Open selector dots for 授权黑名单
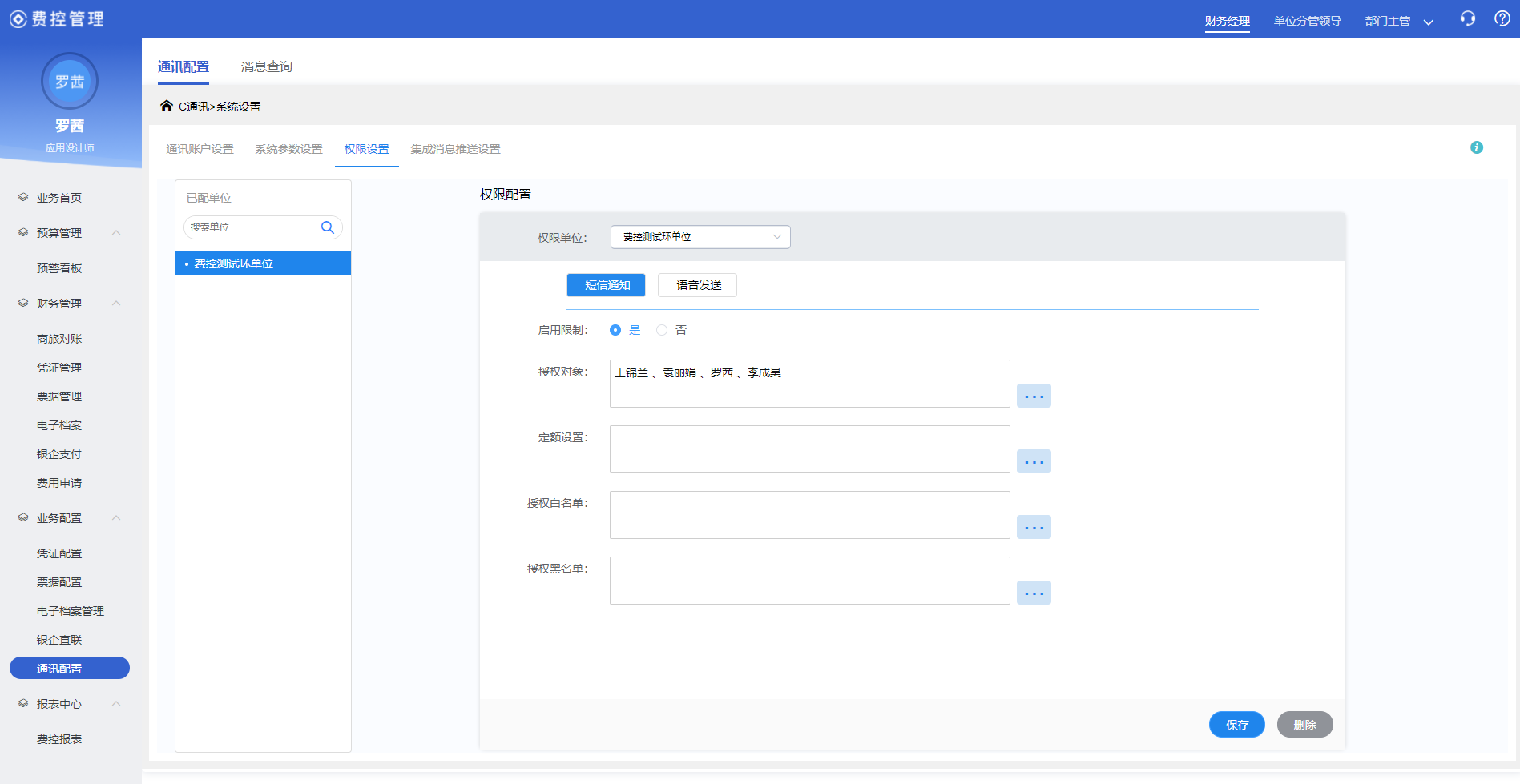This screenshot has height=784, width=1520. coord(1034,593)
